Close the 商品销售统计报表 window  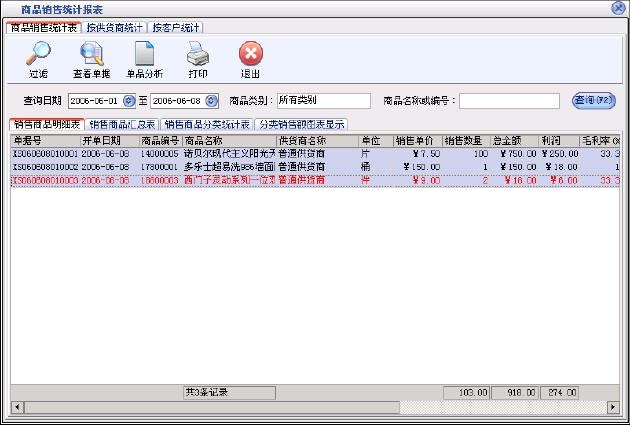point(619,8)
